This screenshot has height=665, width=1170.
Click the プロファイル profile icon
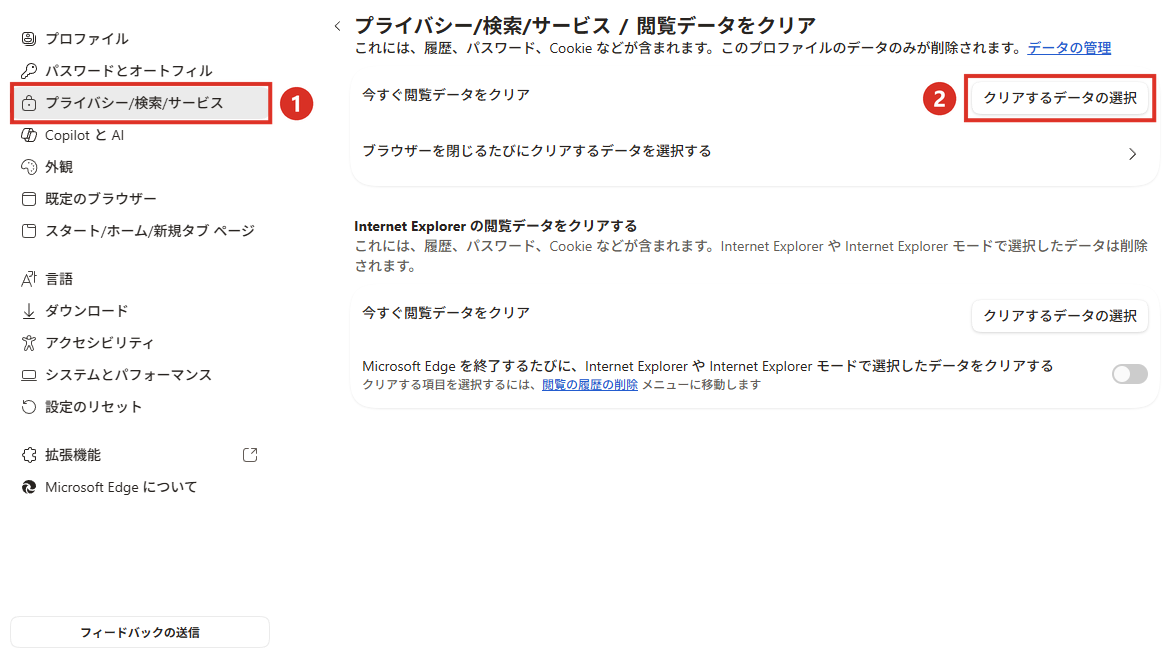click(29, 39)
